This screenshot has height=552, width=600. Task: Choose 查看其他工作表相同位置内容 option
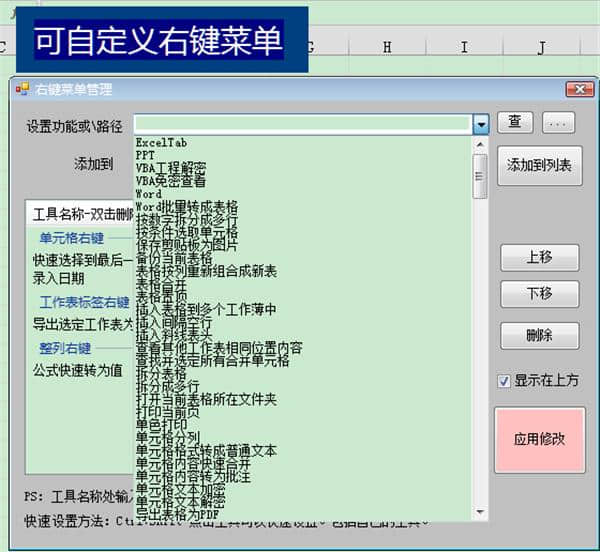tap(219, 348)
